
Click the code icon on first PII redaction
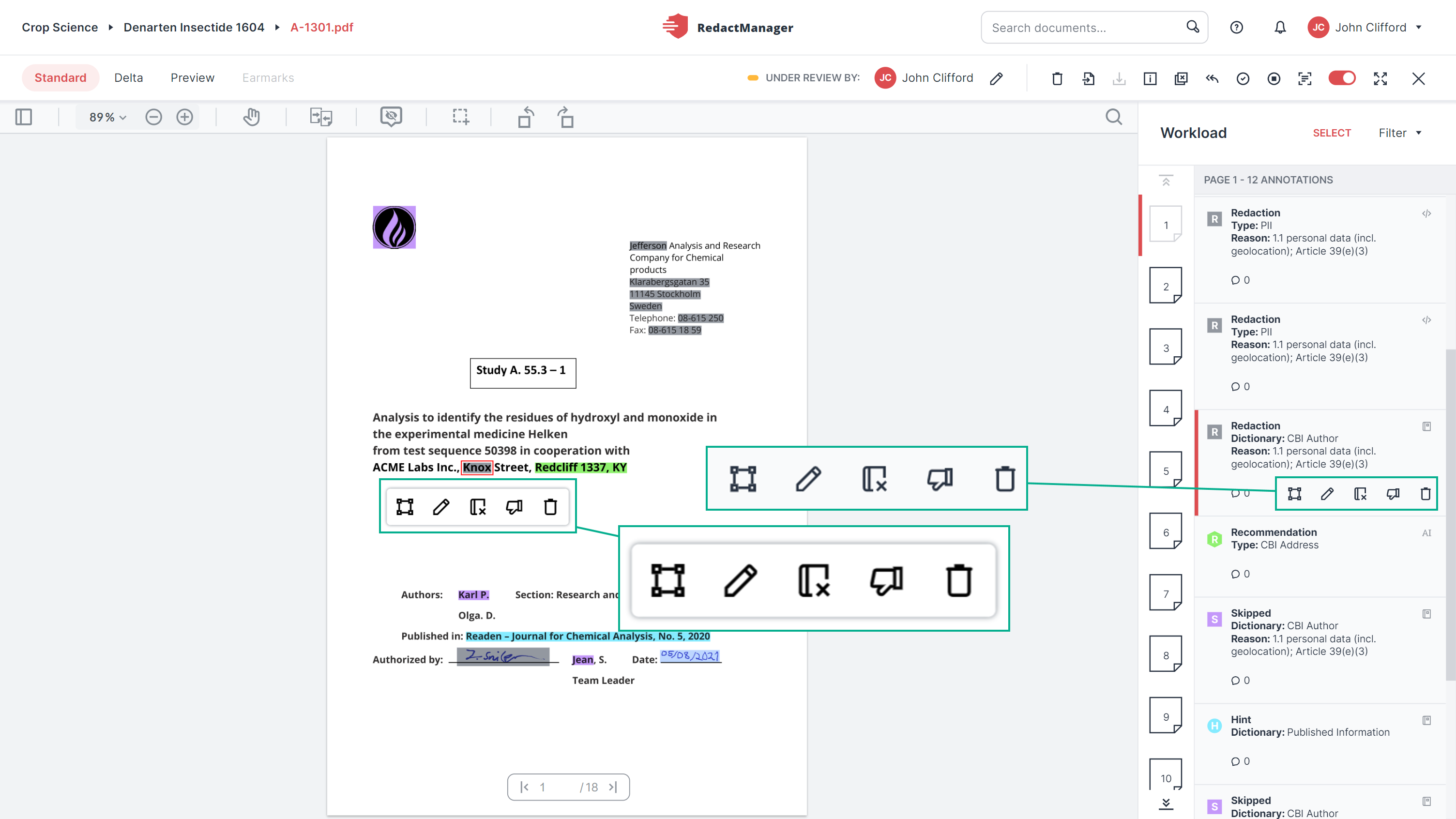pyautogui.click(x=1426, y=213)
